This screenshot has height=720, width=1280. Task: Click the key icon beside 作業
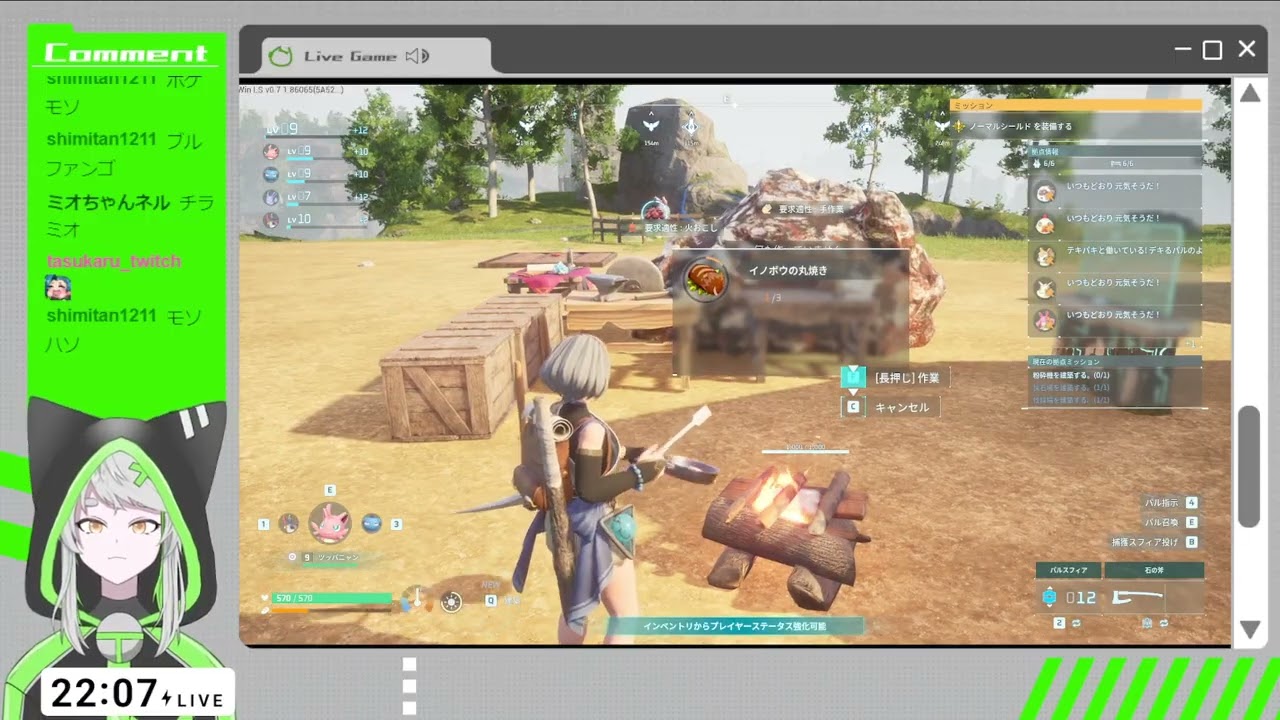853,377
